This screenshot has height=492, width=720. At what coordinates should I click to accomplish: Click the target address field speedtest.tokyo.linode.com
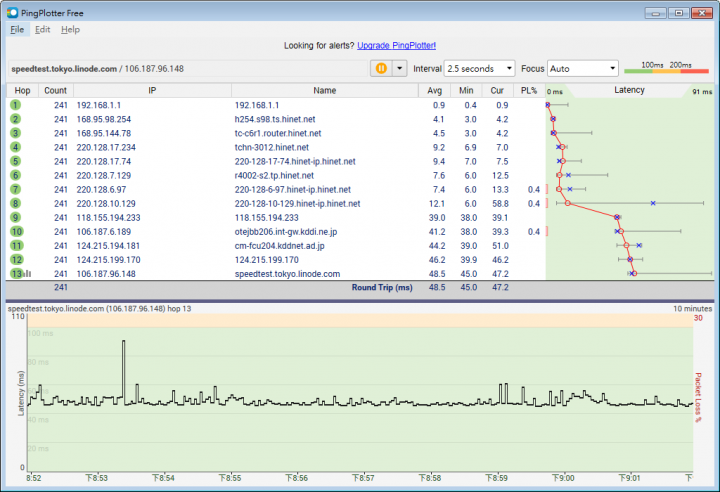[188, 68]
